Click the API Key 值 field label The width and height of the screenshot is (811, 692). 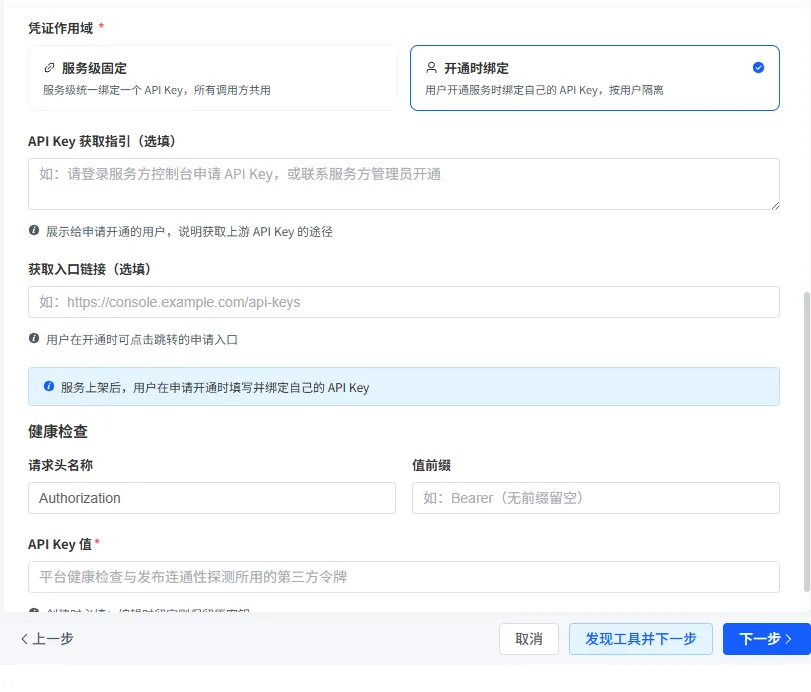pos(60,544)
